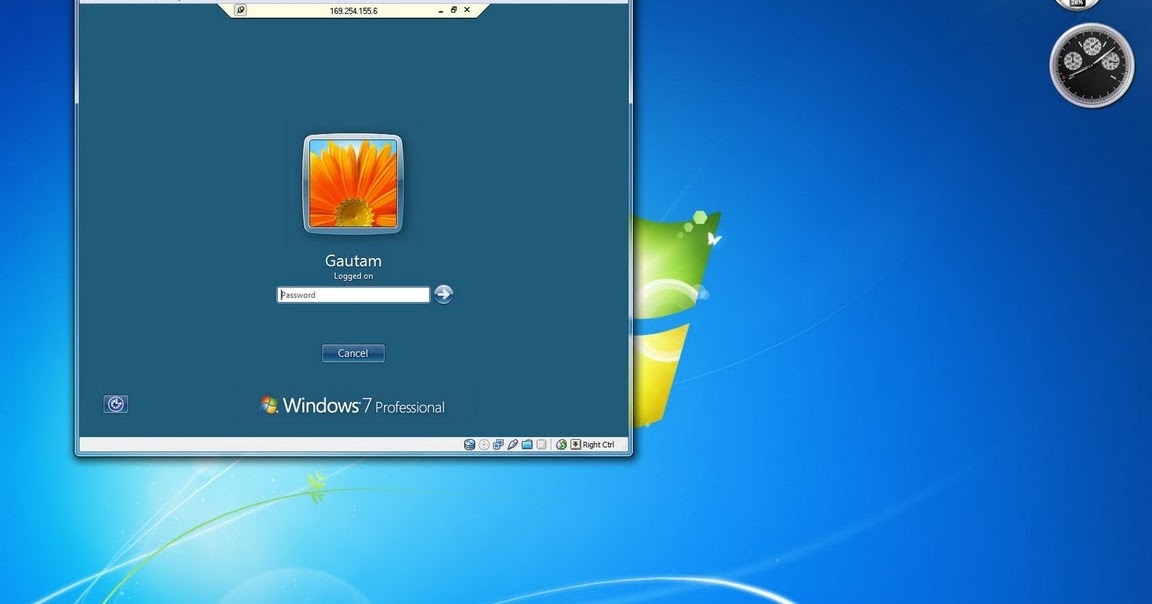Click the optical disc status icon
The height and width of the screenshot is (604, 1152).
(x=484, y=445)
